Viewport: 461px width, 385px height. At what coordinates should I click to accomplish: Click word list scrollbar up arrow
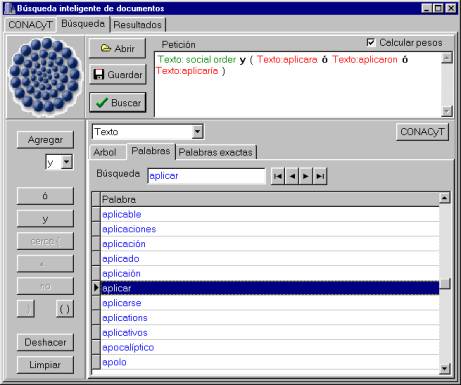(444, 198)
